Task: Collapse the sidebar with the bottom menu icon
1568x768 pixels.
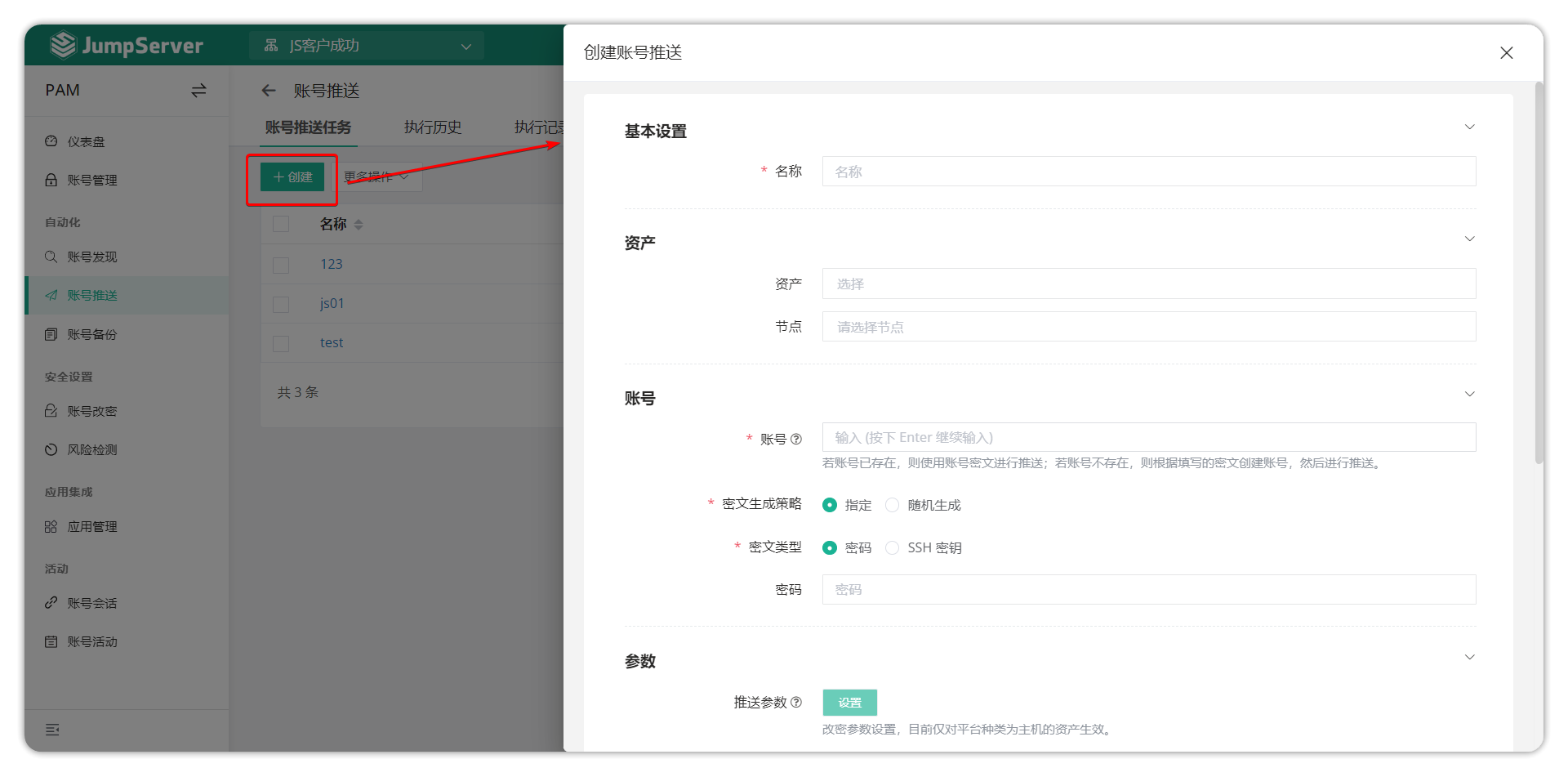Action: pyautogui.click(x=52, y=730)
